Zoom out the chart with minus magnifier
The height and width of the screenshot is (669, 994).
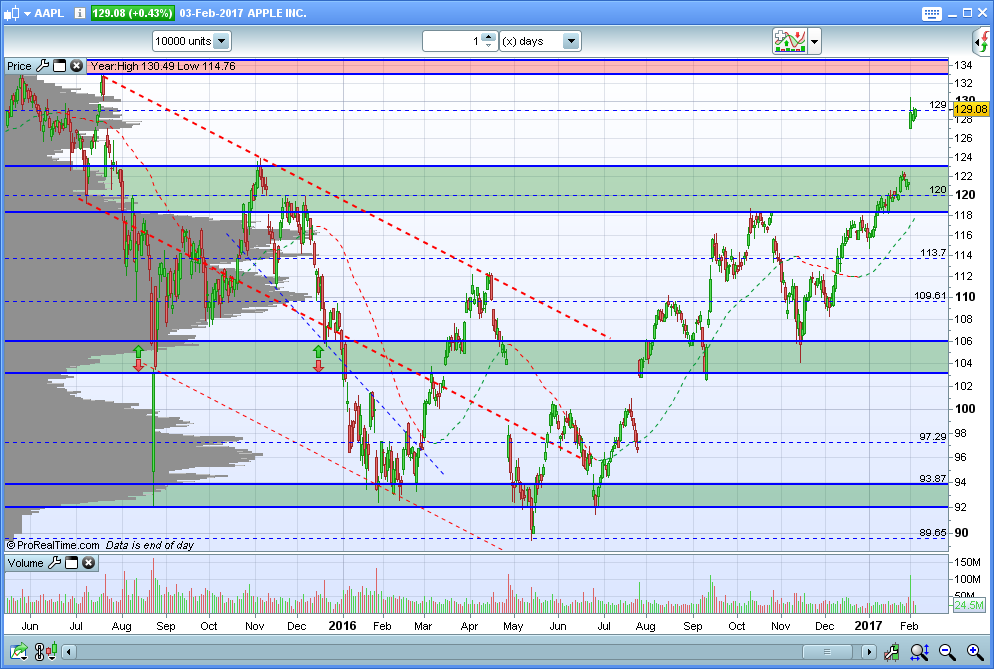point(947,651)
